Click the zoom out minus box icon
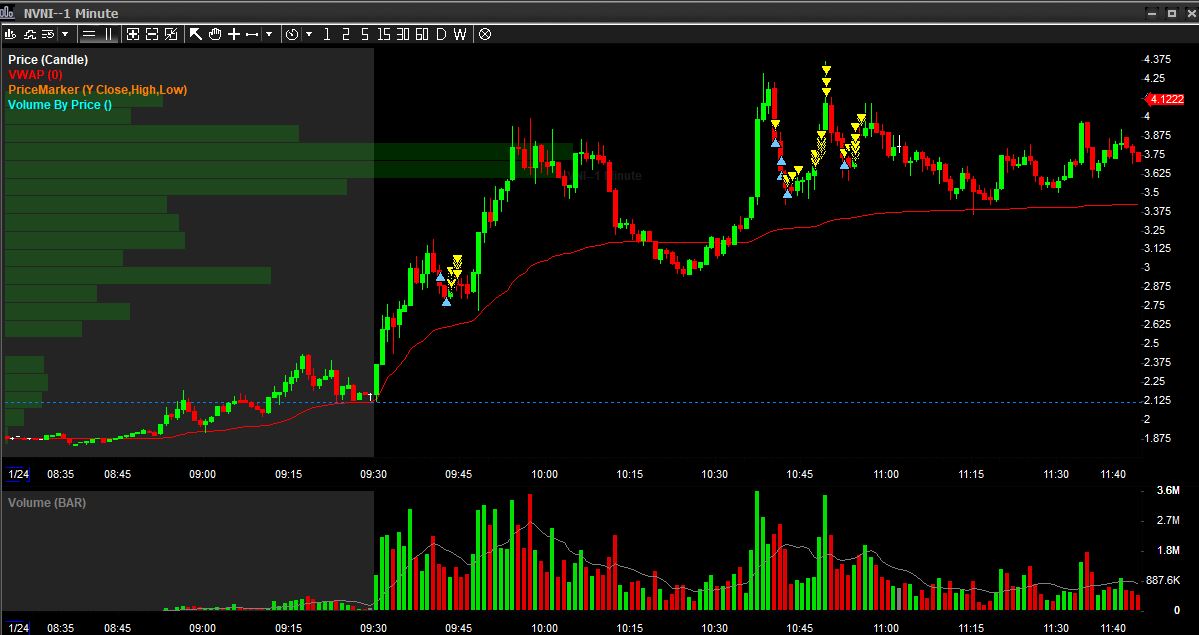This screenshot has width=1199, height=635. pos(151,34)
